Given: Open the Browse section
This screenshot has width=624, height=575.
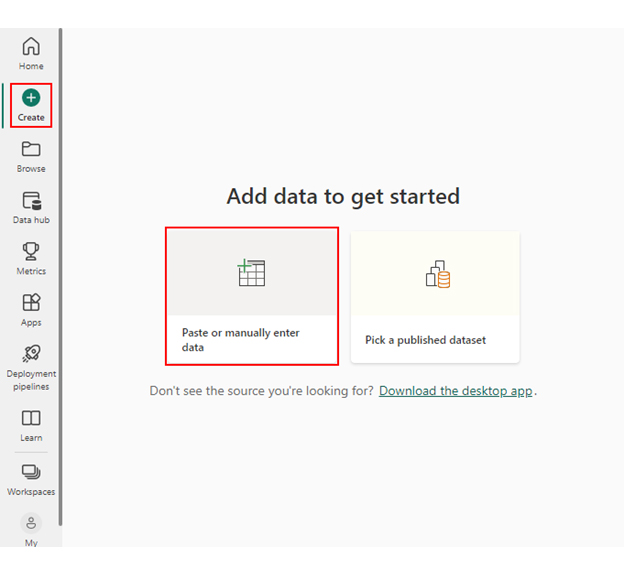Looking at the screenshot, I should click(31, 157).
